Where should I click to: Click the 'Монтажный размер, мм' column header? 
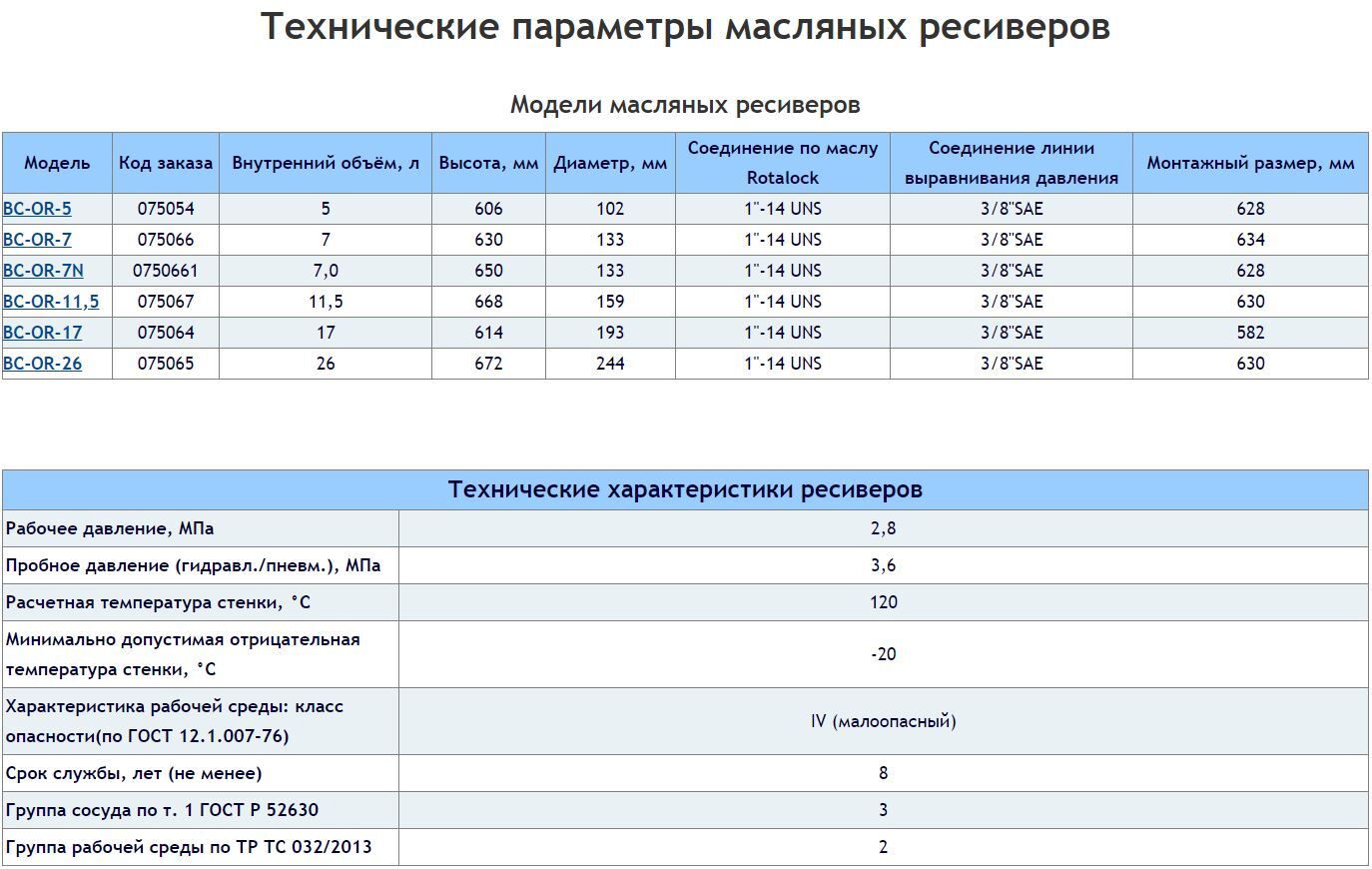pos(1250,163)
